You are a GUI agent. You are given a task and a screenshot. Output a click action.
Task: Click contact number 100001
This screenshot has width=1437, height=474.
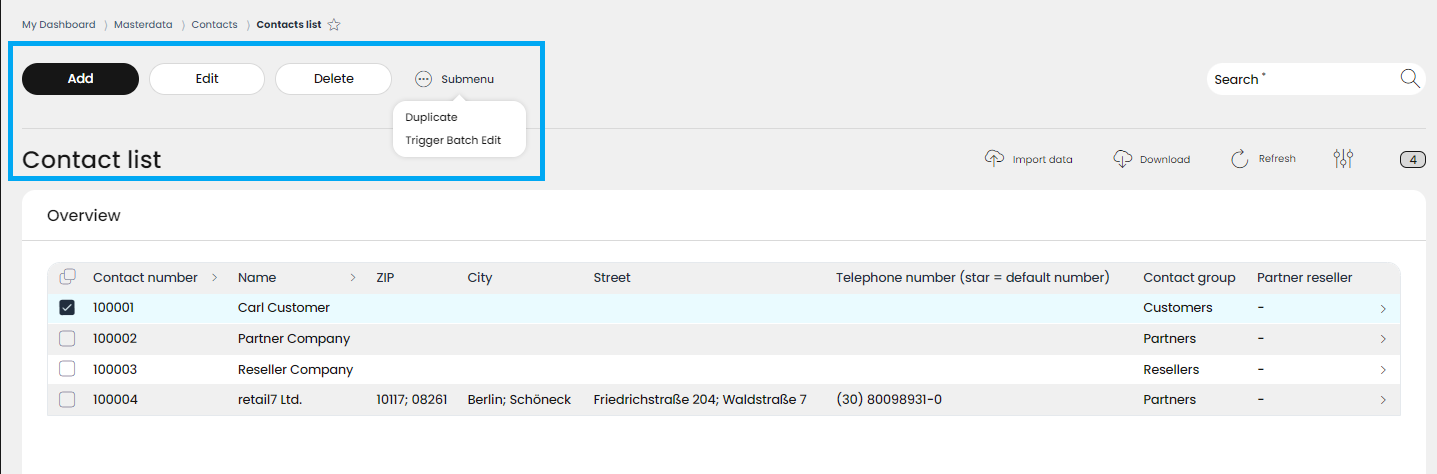coord(113,308)
